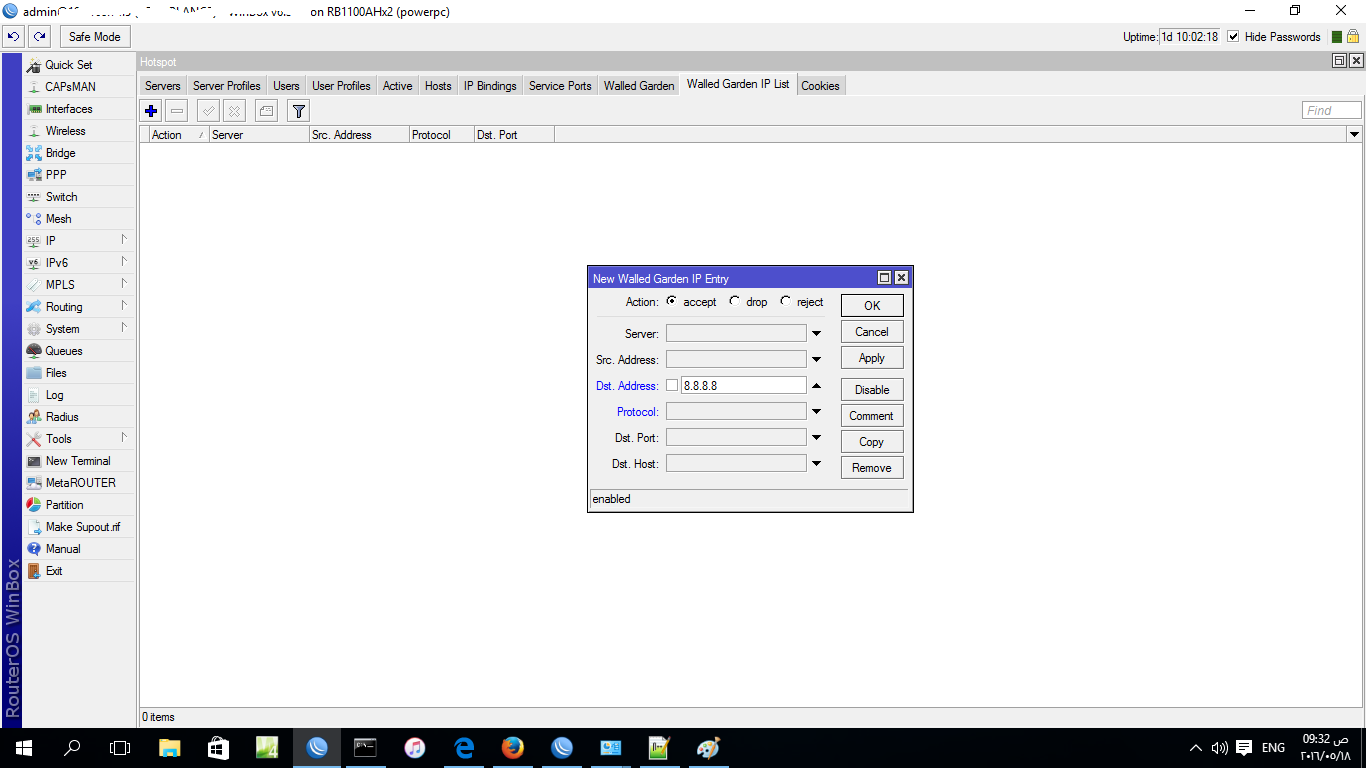Toggle the Hide Passwords checkbox
Screen dimensions: 1366x768
click(x=1233, y=37)
